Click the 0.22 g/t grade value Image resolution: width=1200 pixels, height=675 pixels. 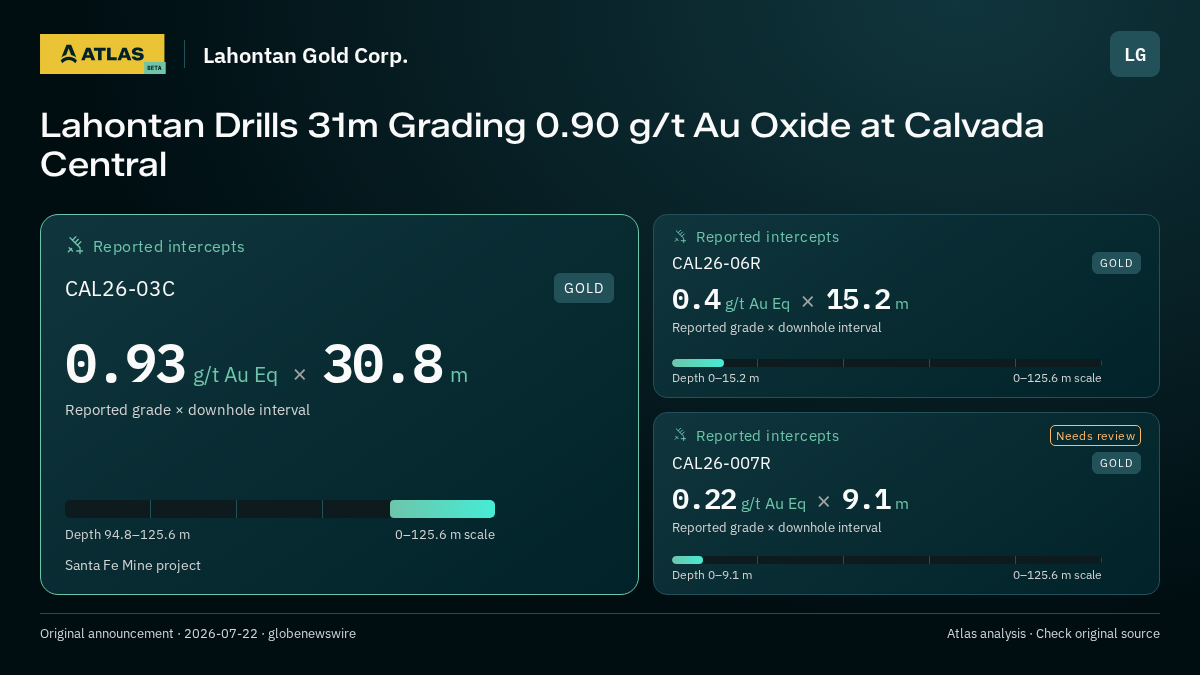click(704, 500)
